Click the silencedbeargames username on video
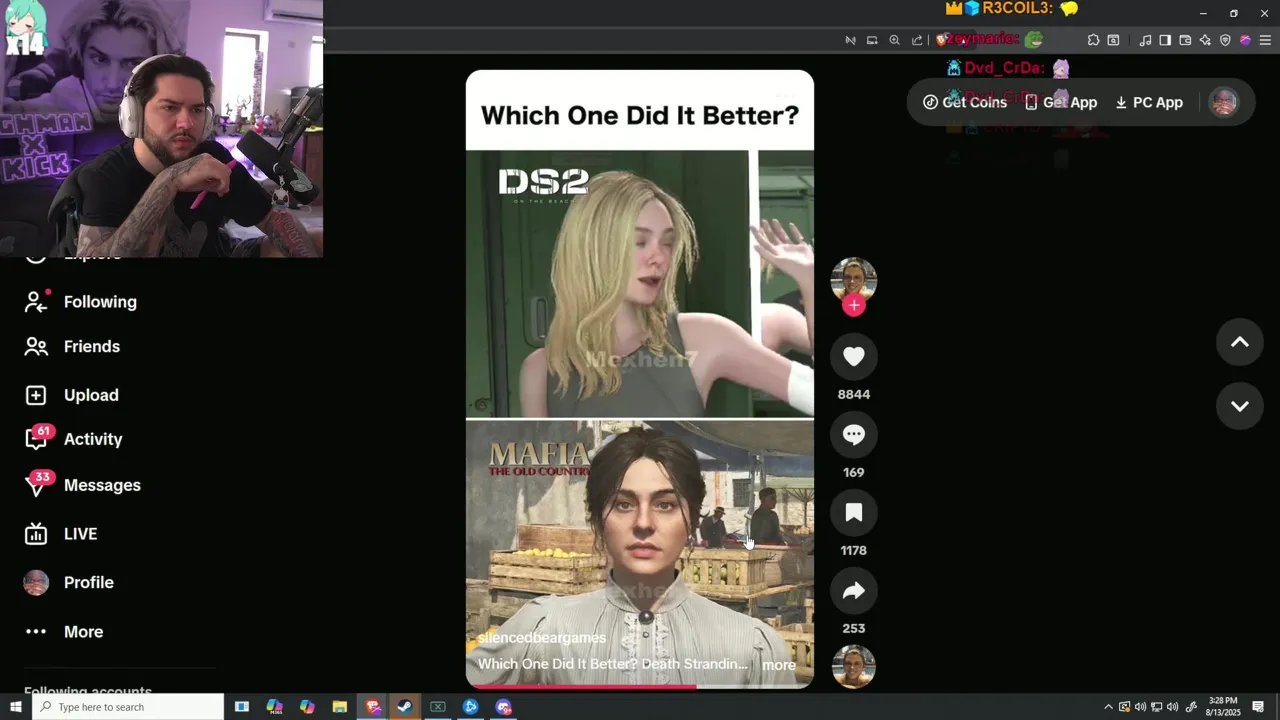This screenshot has width=1280, height=720. coord(542,638)
